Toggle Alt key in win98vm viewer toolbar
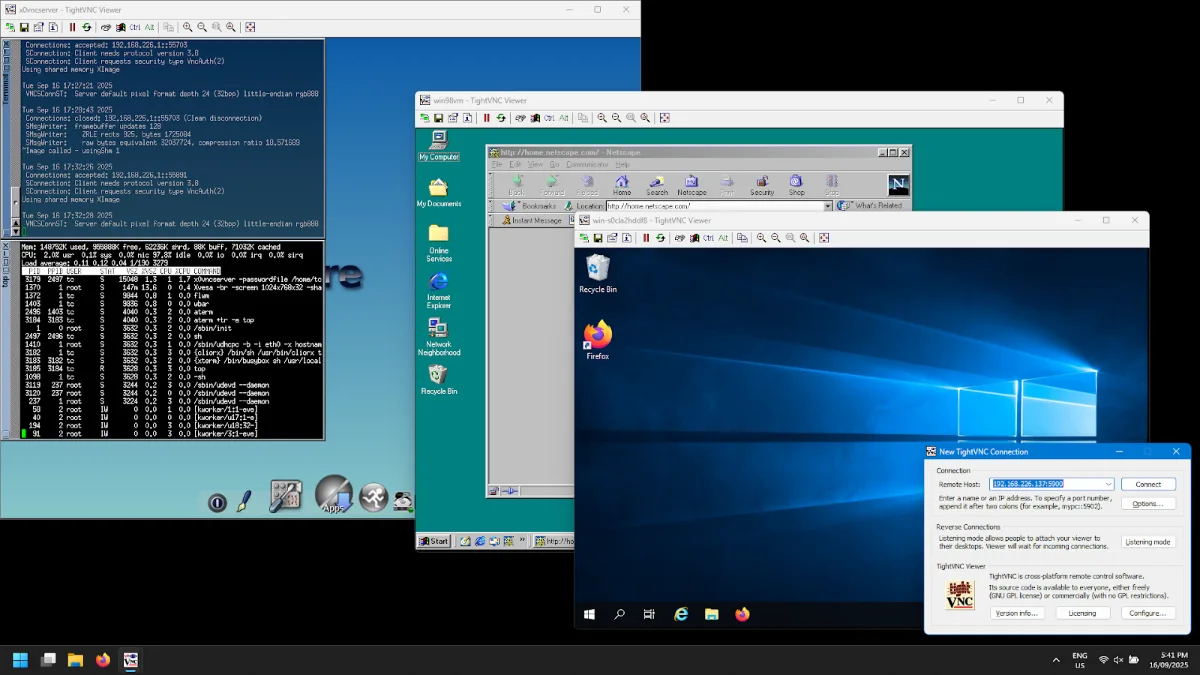The width and height of the screenshot is (1200, 675). [x=564, y=118]
